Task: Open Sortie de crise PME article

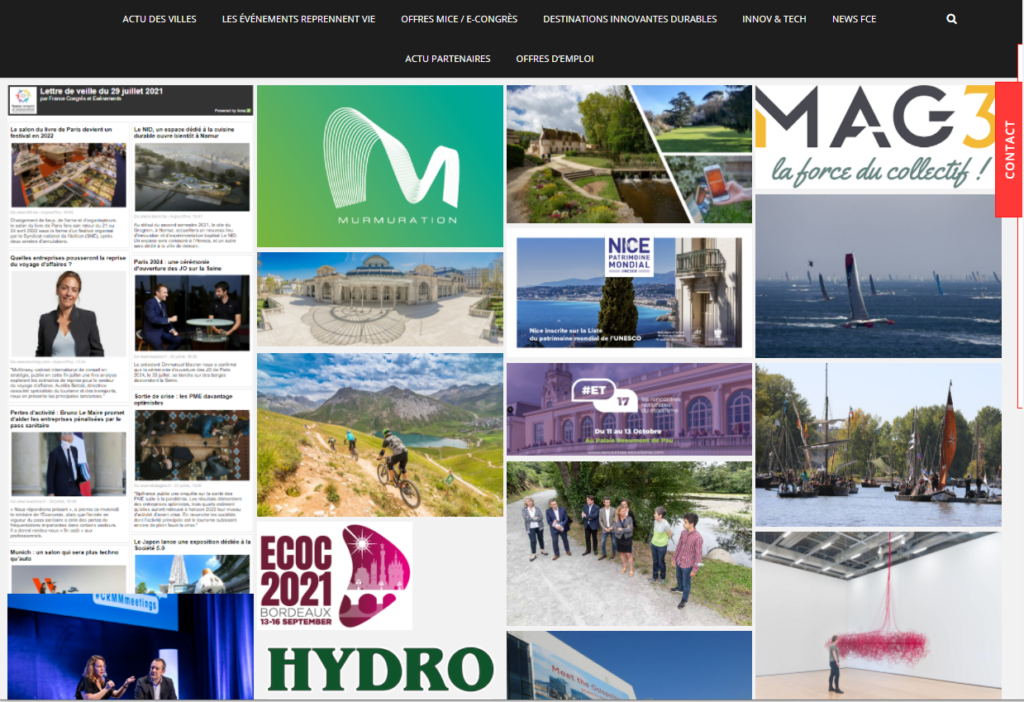Action: 183,400
